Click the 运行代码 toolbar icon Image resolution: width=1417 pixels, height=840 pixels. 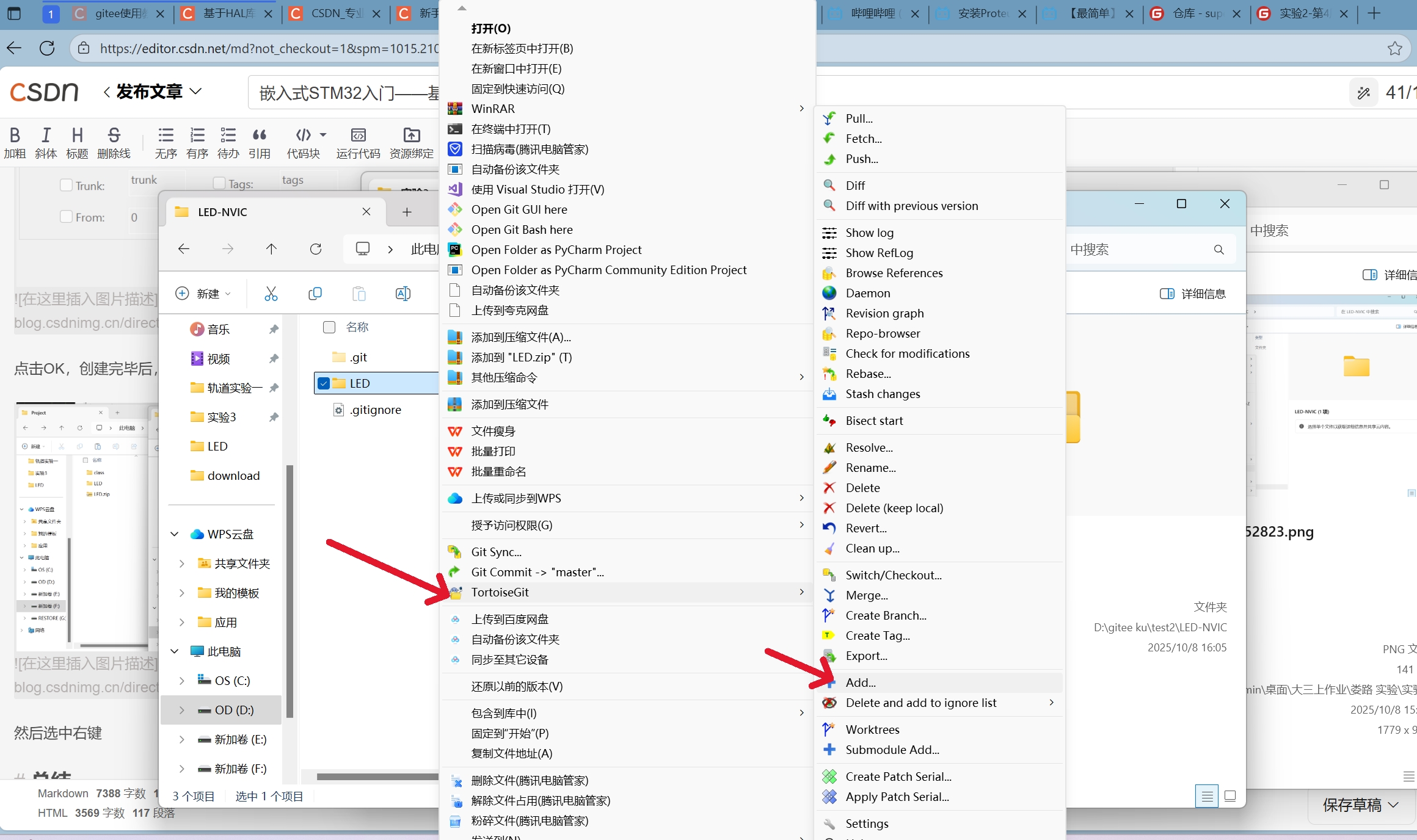tap(358, 142)
